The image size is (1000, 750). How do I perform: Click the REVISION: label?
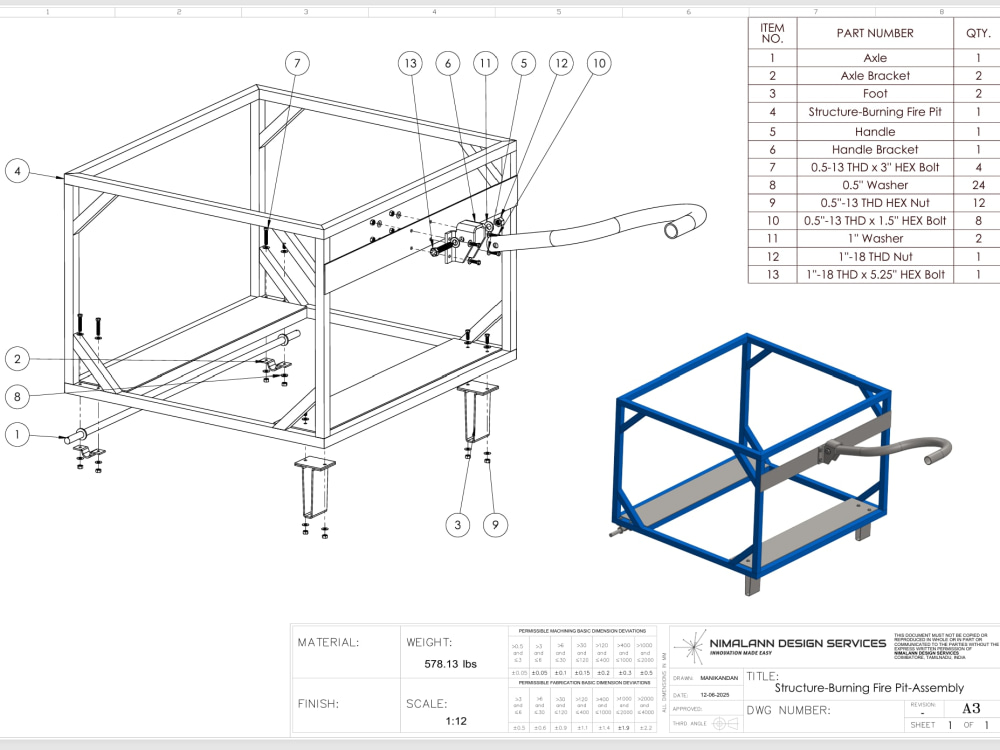(922, 705)
